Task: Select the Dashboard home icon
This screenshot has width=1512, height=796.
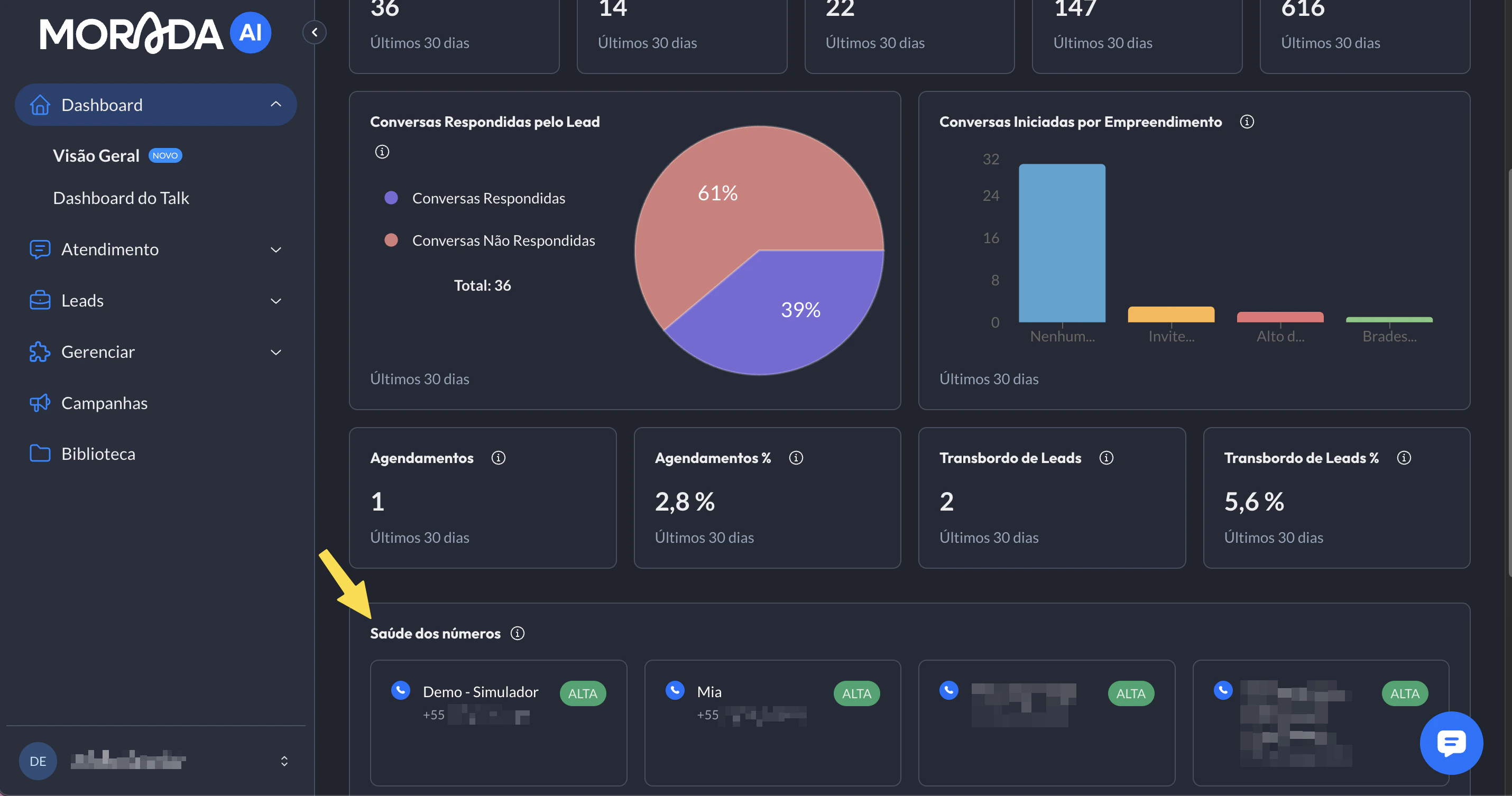Action: coord(39,105)
